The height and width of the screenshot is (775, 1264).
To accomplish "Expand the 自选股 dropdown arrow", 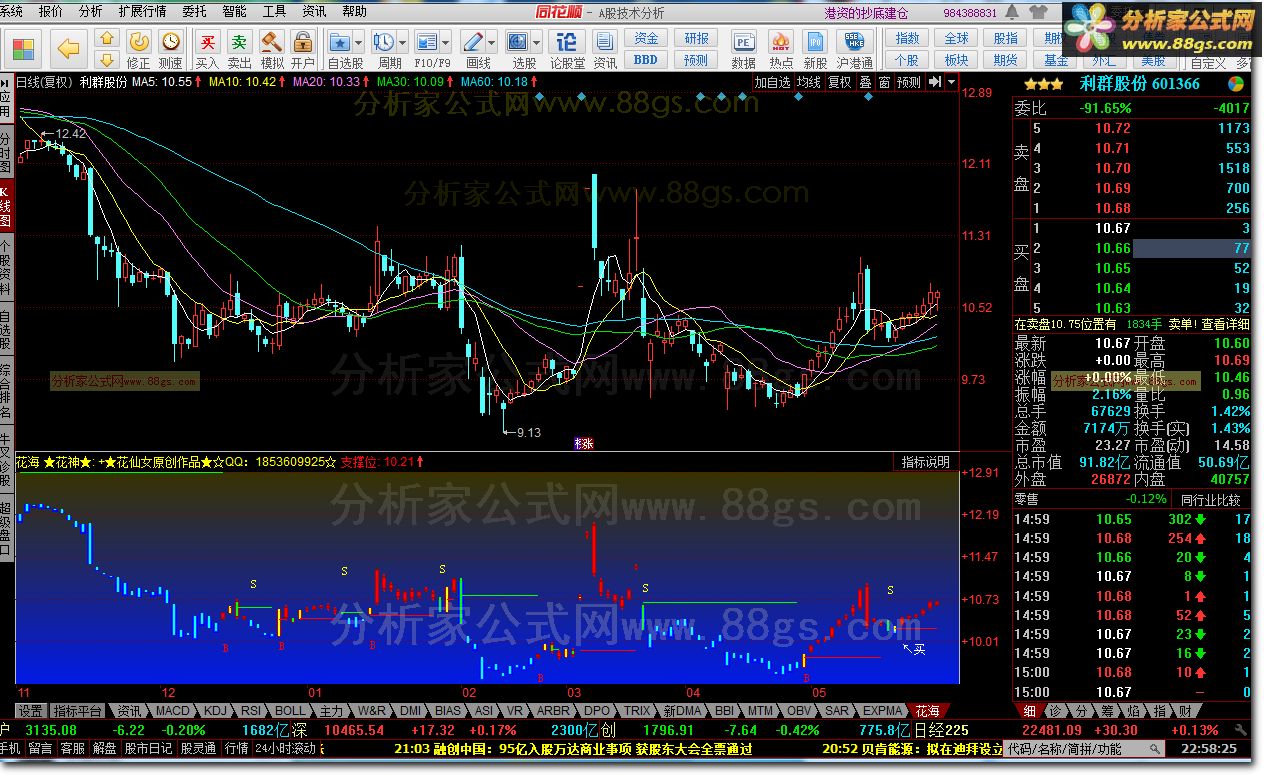I will (359, 42).
